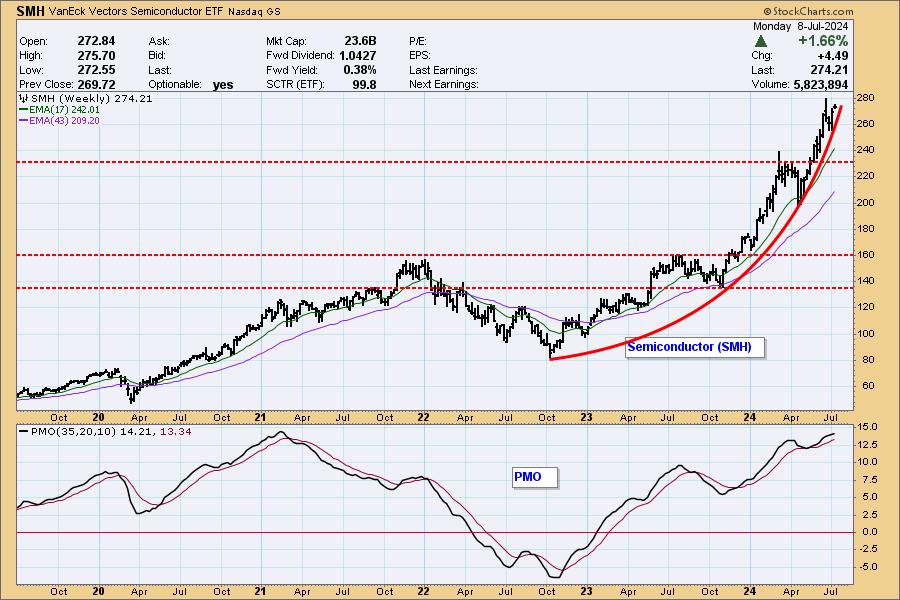Click the VanEck Vectors Semiconductor ETF name
The height and width of the screenshot is (600, 900).
tap(135, 11)
